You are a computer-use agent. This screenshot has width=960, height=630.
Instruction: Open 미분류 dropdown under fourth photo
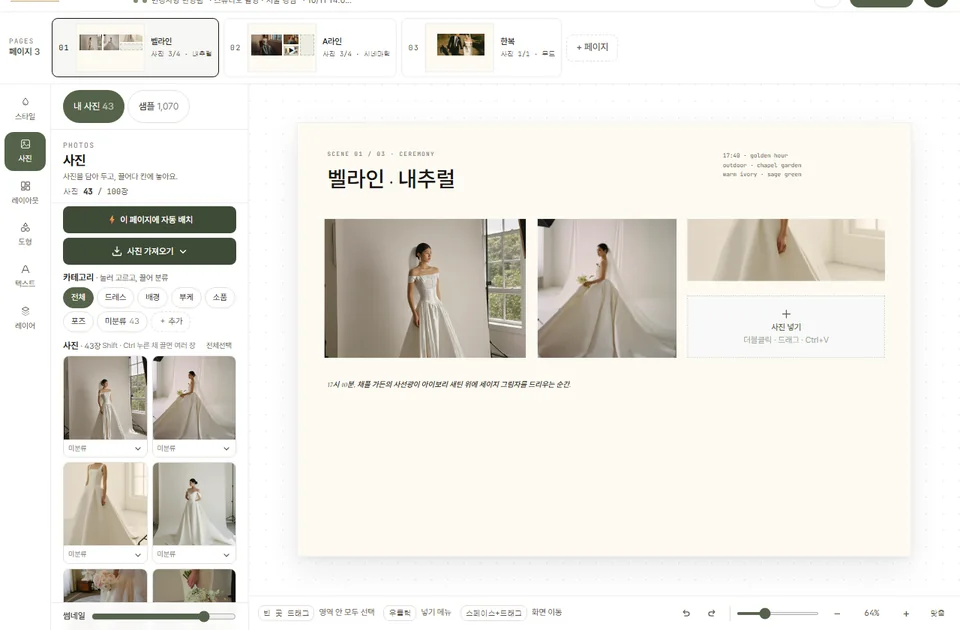(194, 554)
